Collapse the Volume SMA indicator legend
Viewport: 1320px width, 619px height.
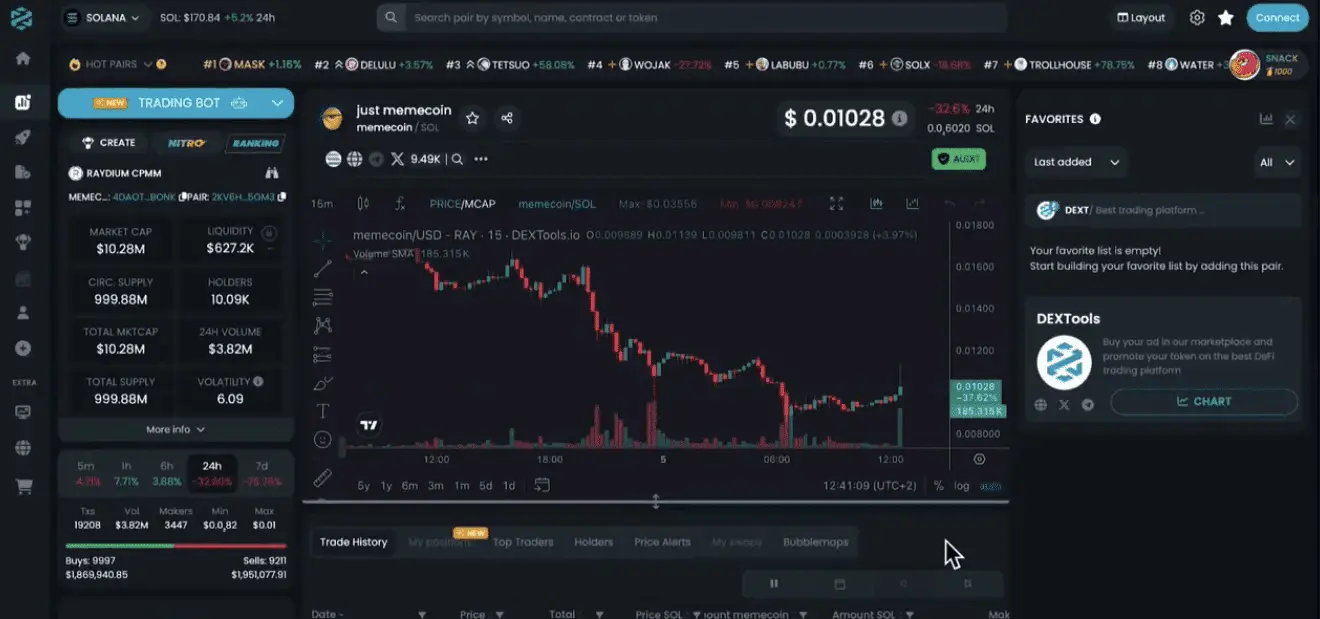(x=364, y=271)
